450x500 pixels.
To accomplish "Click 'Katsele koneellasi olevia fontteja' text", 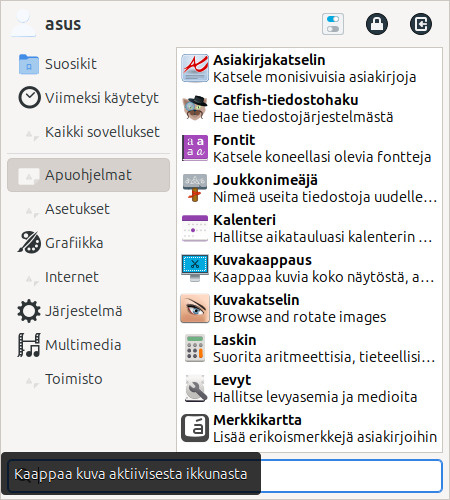I will coord(322,157).
